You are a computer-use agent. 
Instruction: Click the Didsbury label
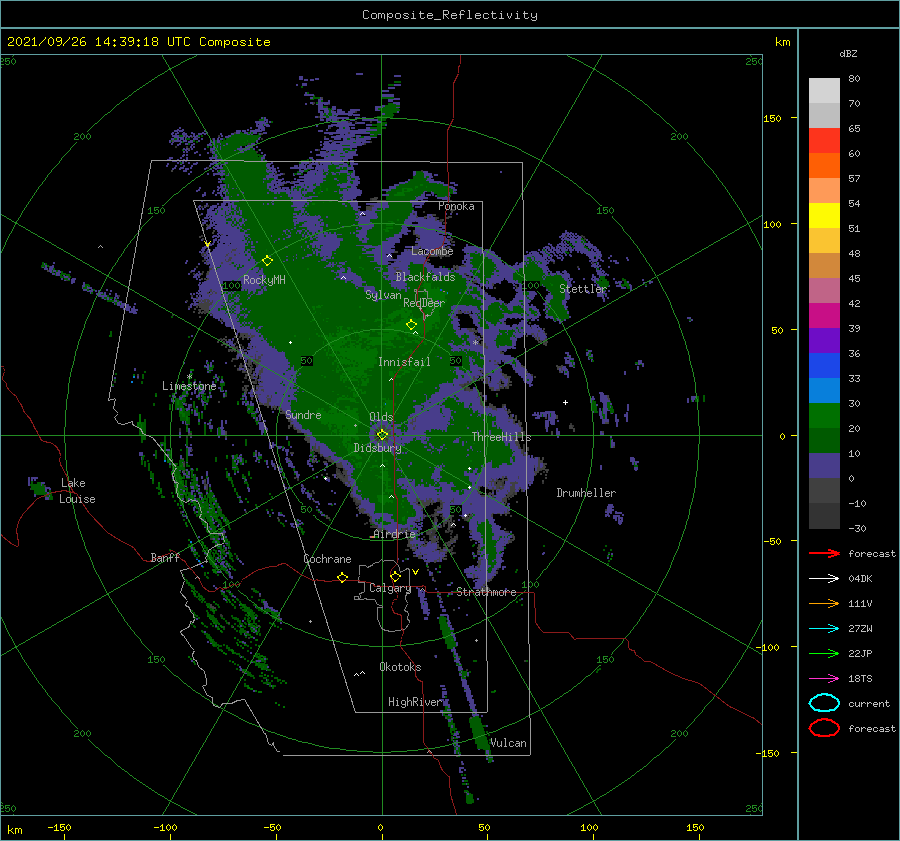(x=378, y=448)
